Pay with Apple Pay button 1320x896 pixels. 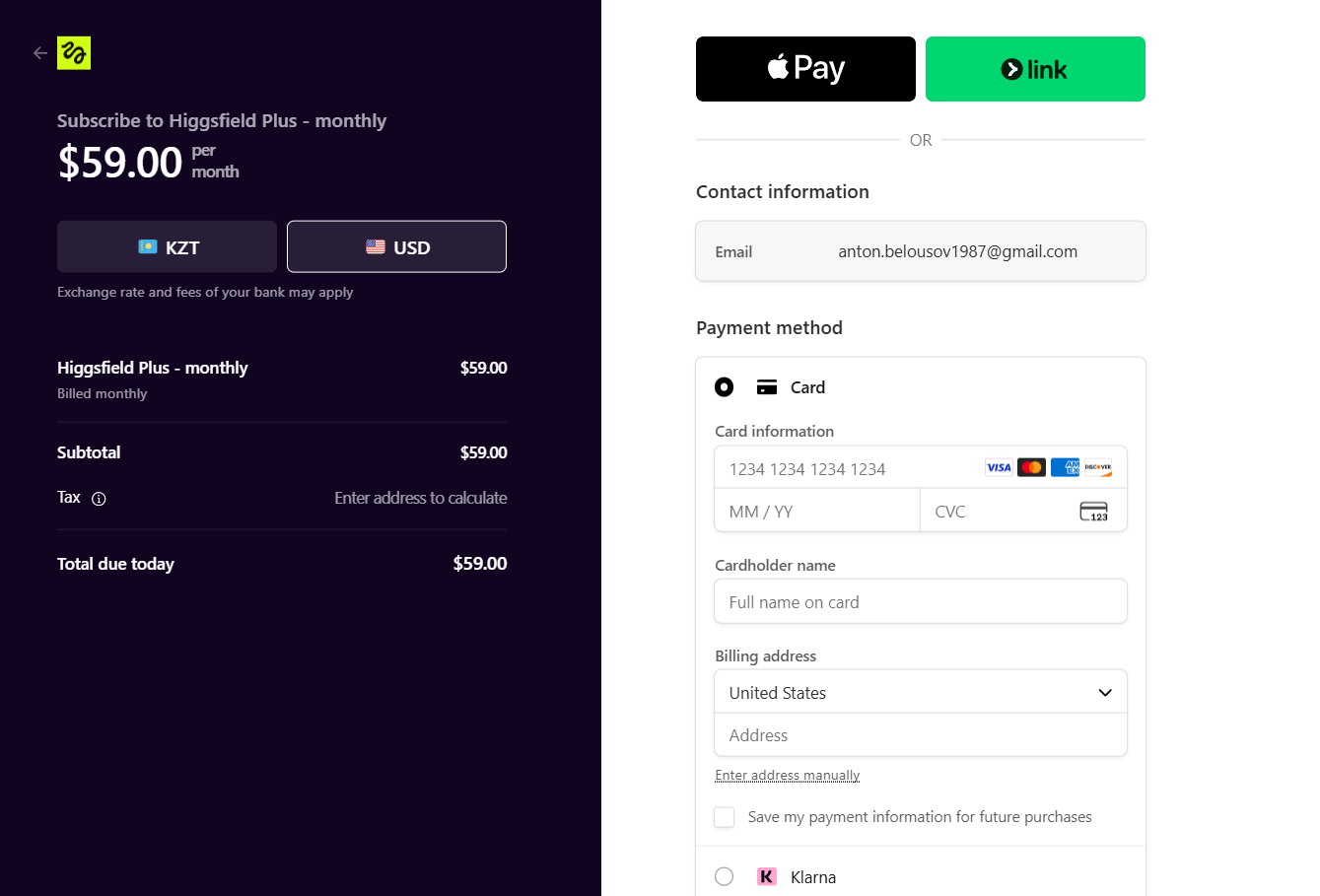point(805,69)
